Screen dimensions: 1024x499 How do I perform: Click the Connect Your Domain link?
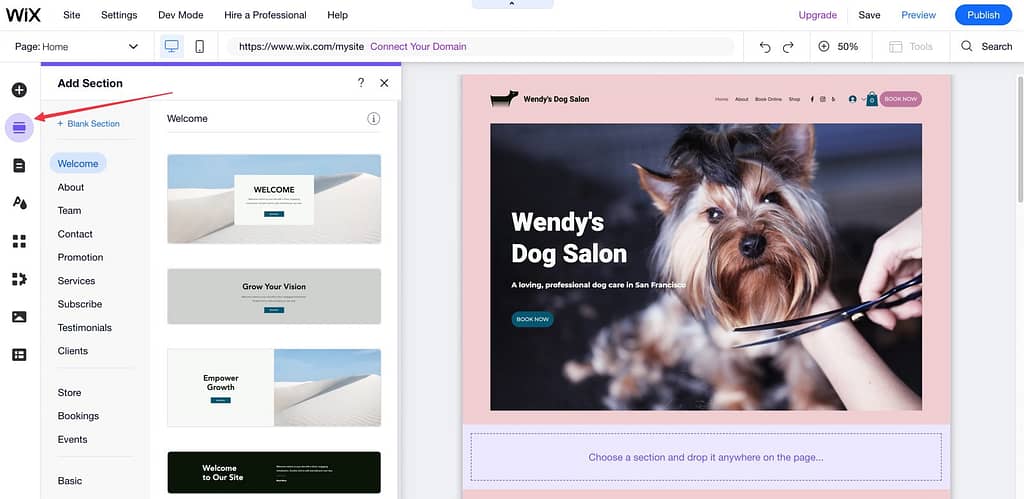coord(418,47)
